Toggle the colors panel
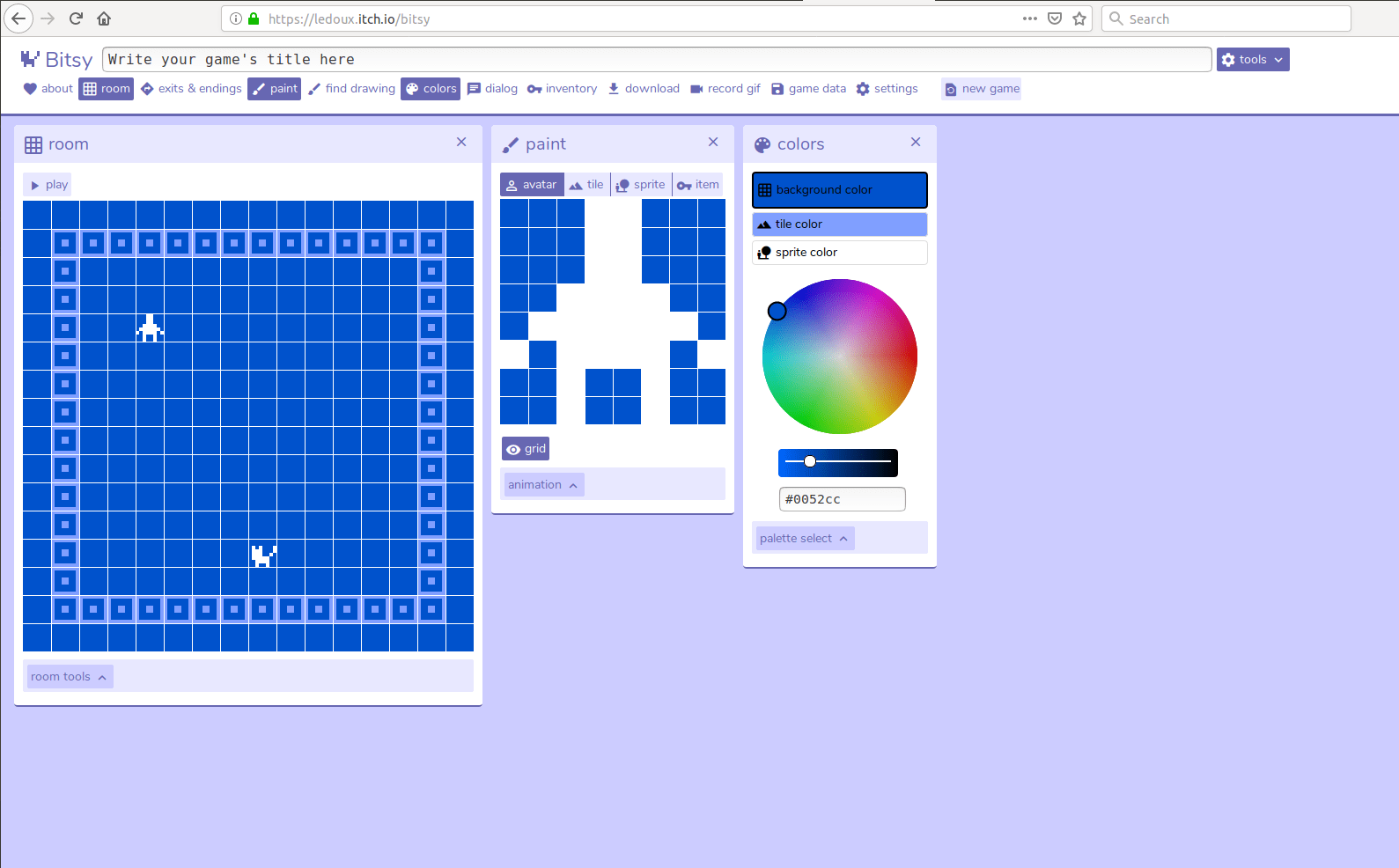 [x=431, y=89]
